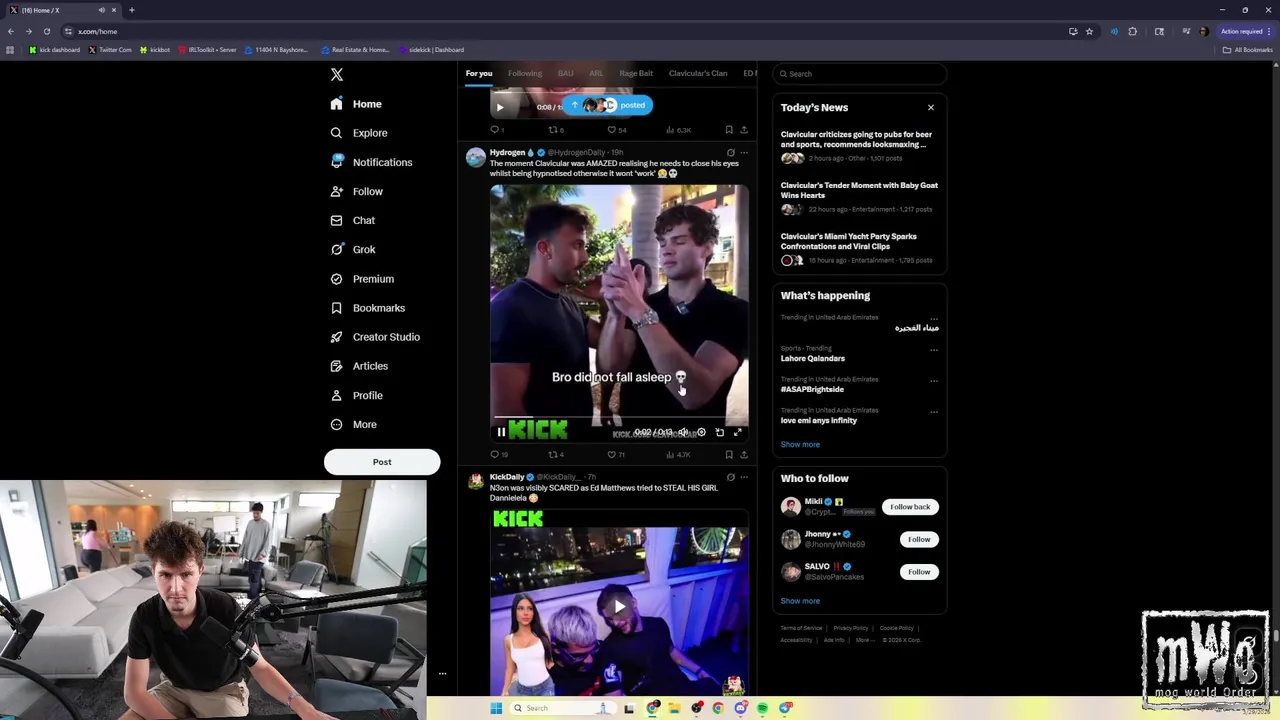Toggle Hydrogen video loop icon
1280x720 pixels.
click(720, 432)
